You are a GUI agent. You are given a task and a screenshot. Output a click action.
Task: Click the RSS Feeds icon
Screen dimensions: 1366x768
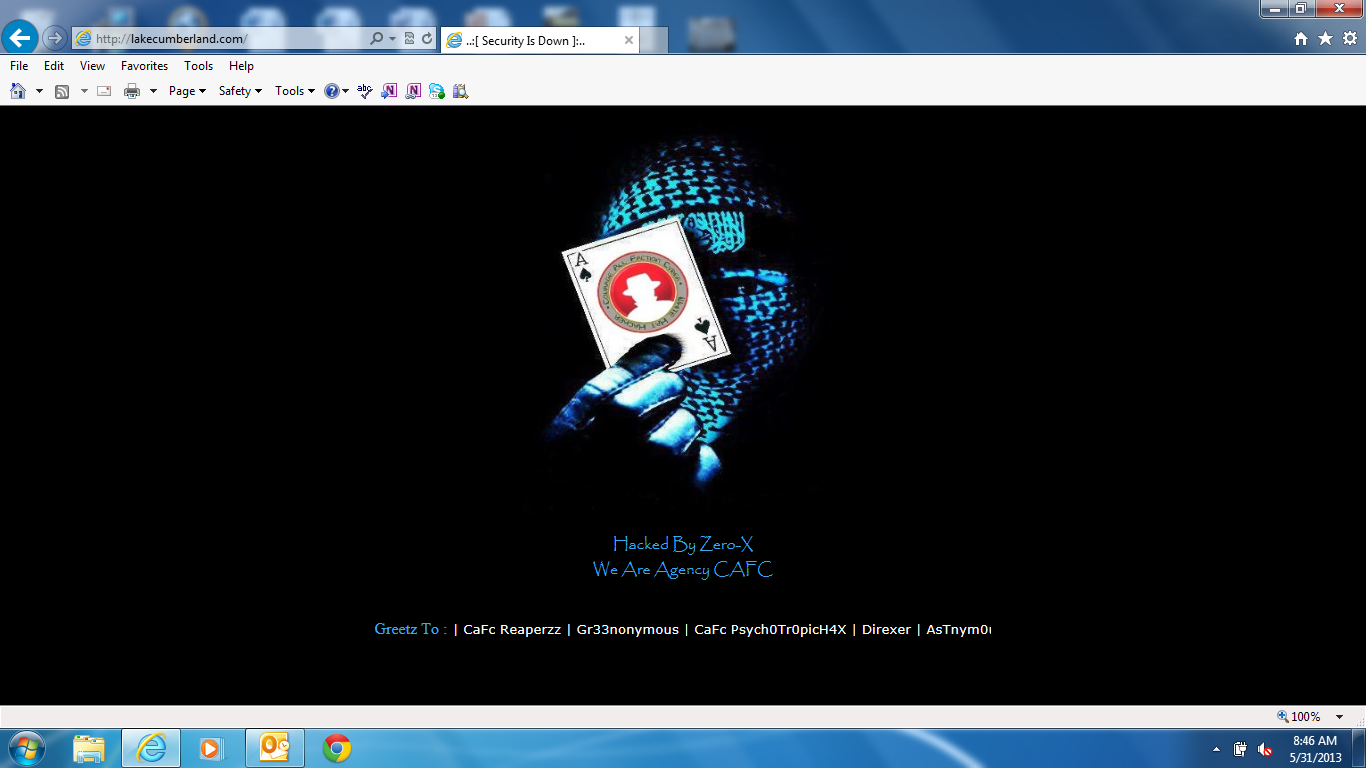pos(62,91)
